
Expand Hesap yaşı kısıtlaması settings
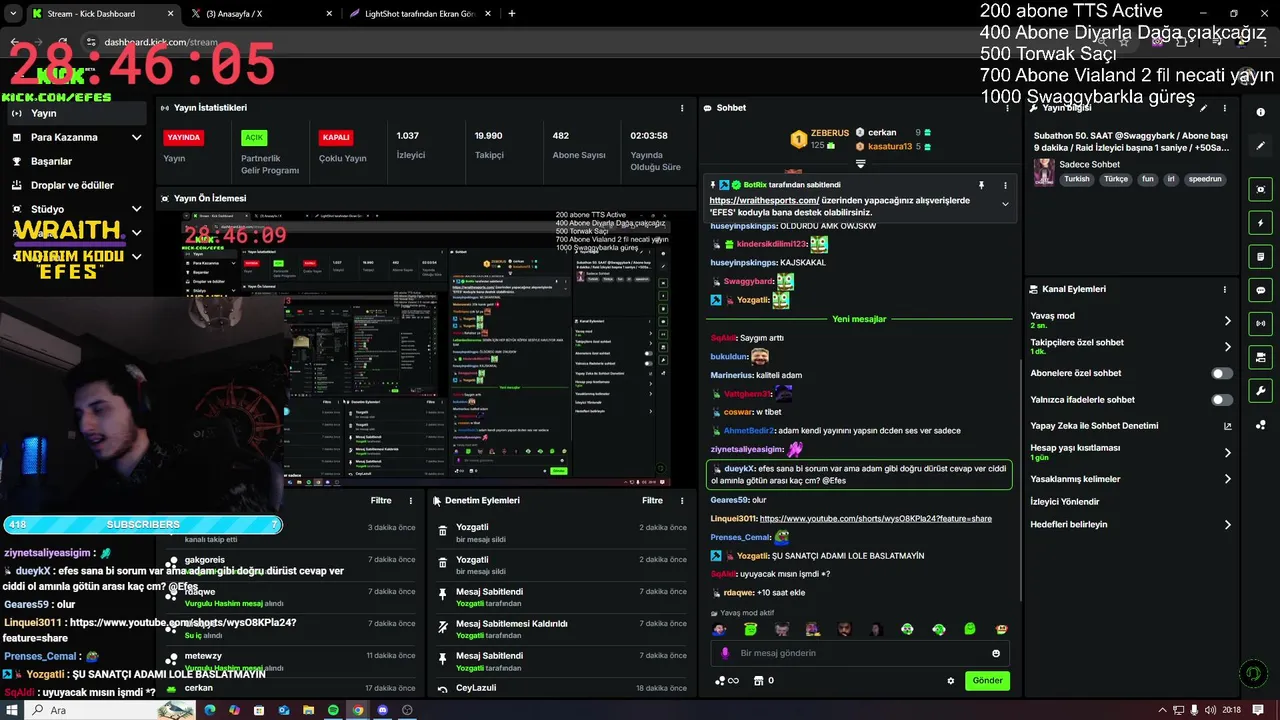(x=1228, y=453)
